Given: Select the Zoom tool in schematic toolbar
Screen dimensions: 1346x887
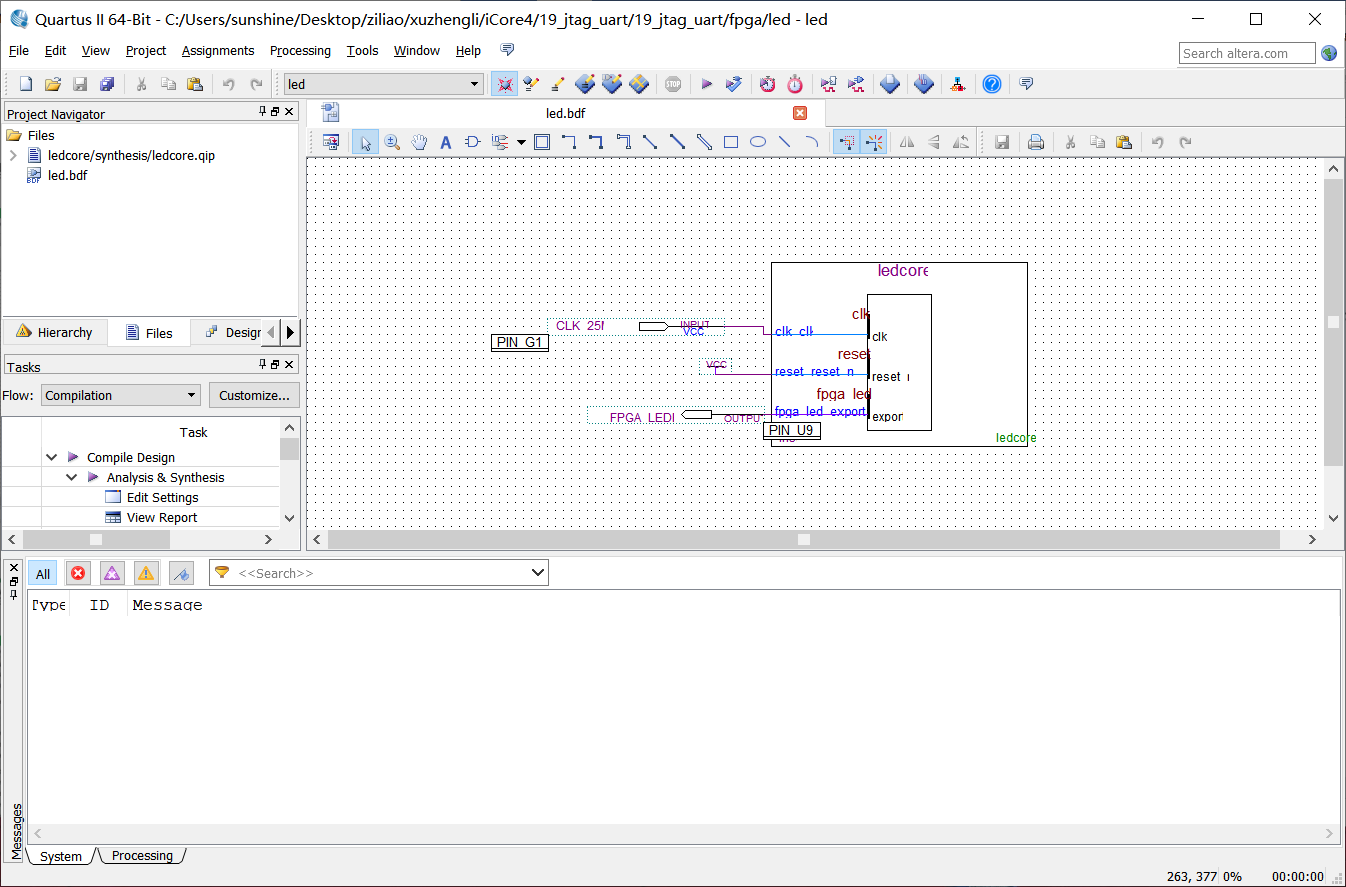Looking at the screenshot, I should click(392, 142).
